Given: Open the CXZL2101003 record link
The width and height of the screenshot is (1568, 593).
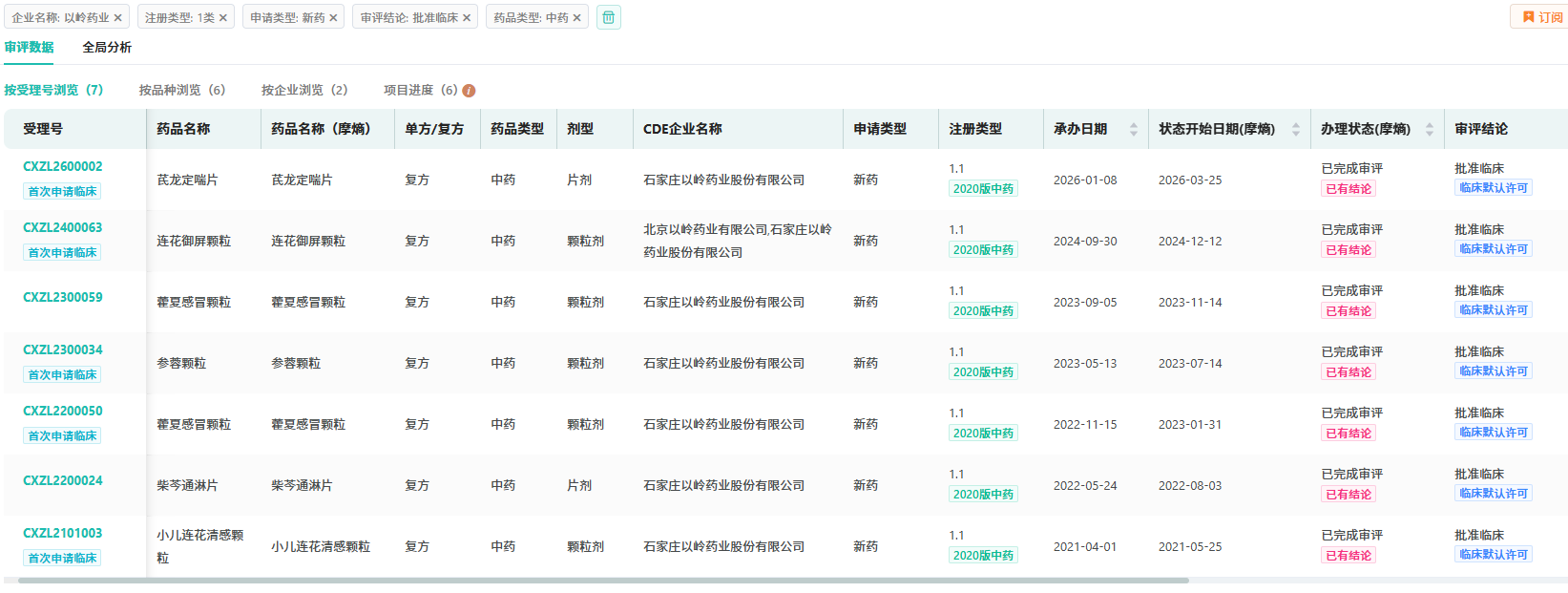Looking at the screenshot, I should [63, 533].
